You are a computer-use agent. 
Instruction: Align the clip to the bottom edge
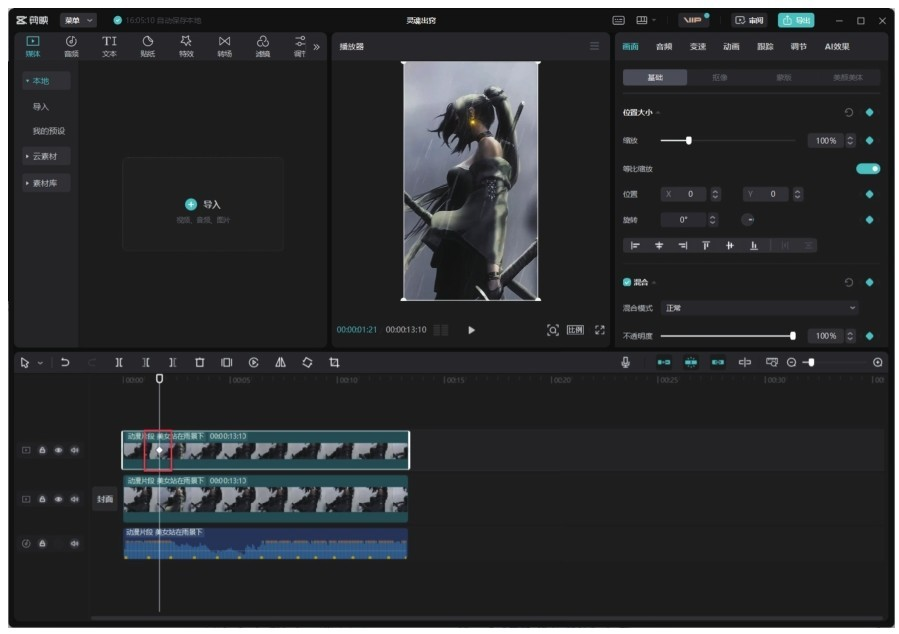click(x=754, y=246)
